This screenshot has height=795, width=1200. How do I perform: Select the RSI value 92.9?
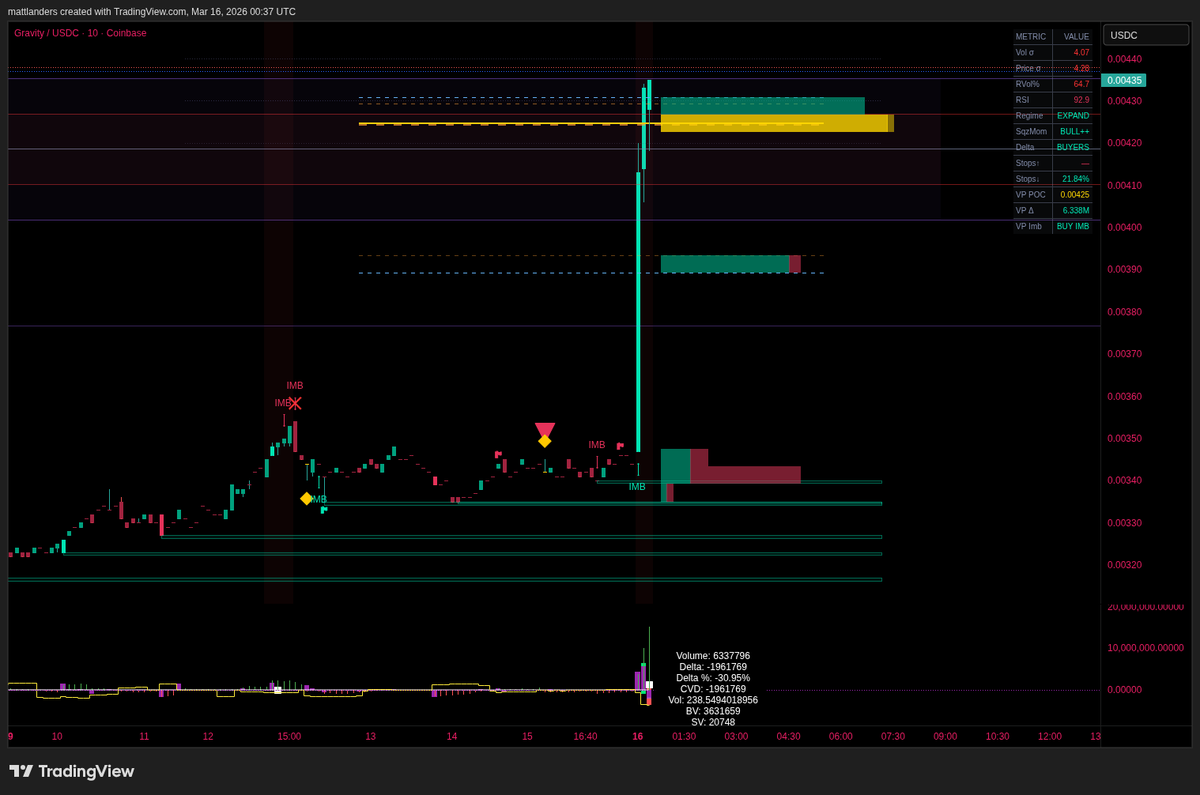[x=1081, y=100]
